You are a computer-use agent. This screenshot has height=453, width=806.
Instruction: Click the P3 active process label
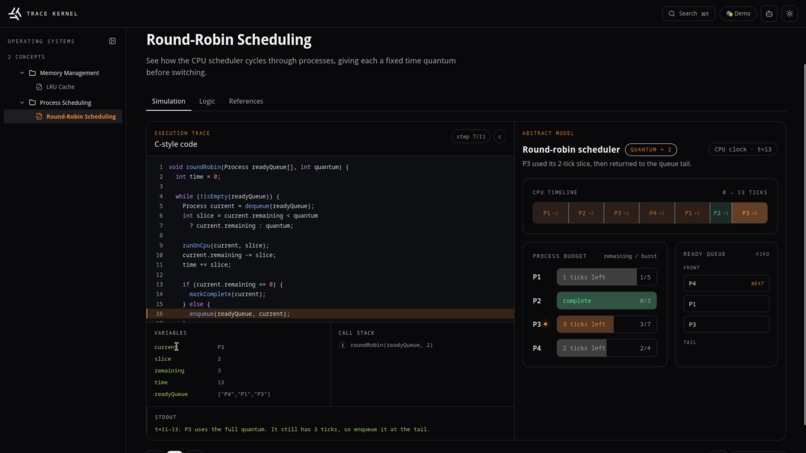[x=539, y=324]
